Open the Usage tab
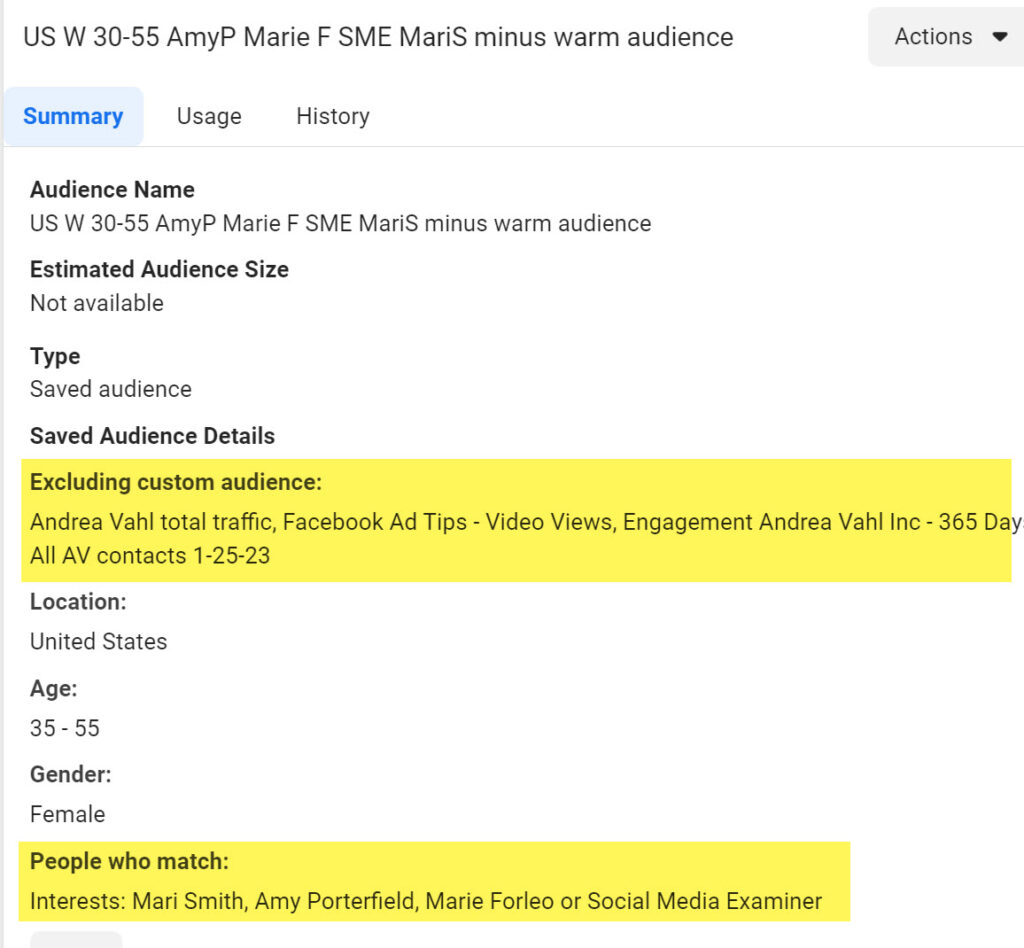Screen dimensions: 1024x948 (209, 116)
